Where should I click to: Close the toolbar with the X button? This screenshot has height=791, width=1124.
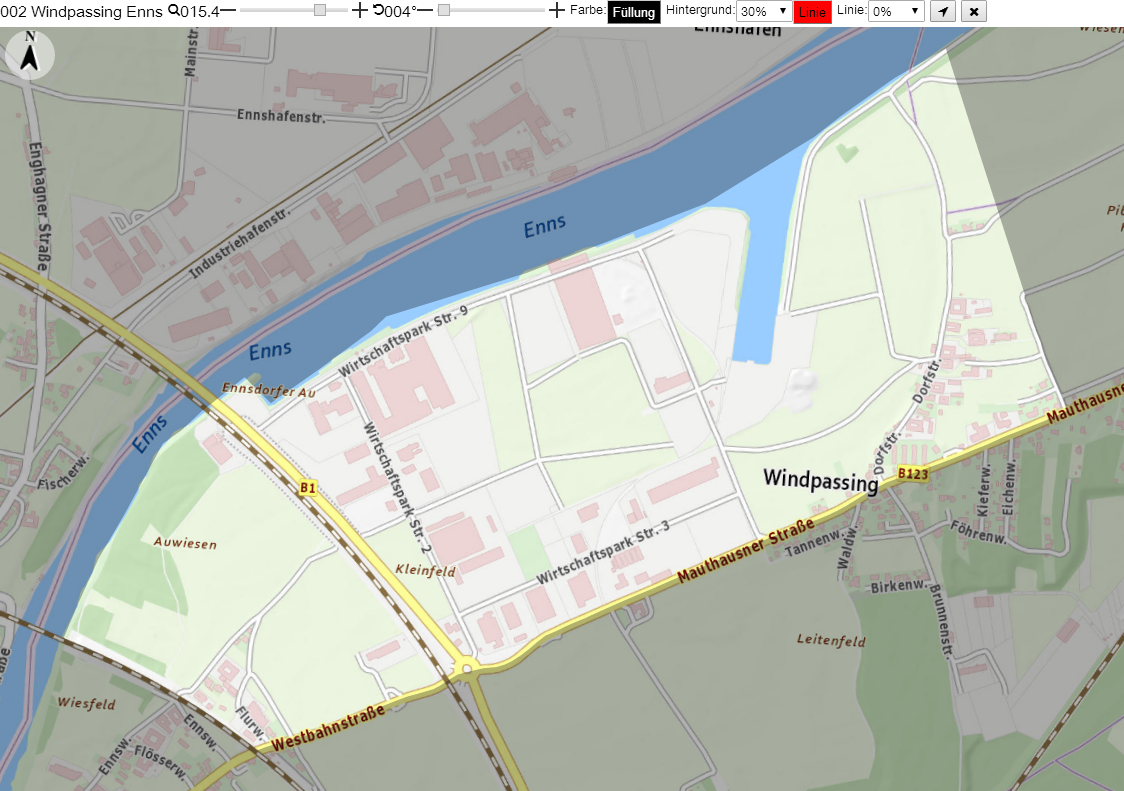point(973,11)
